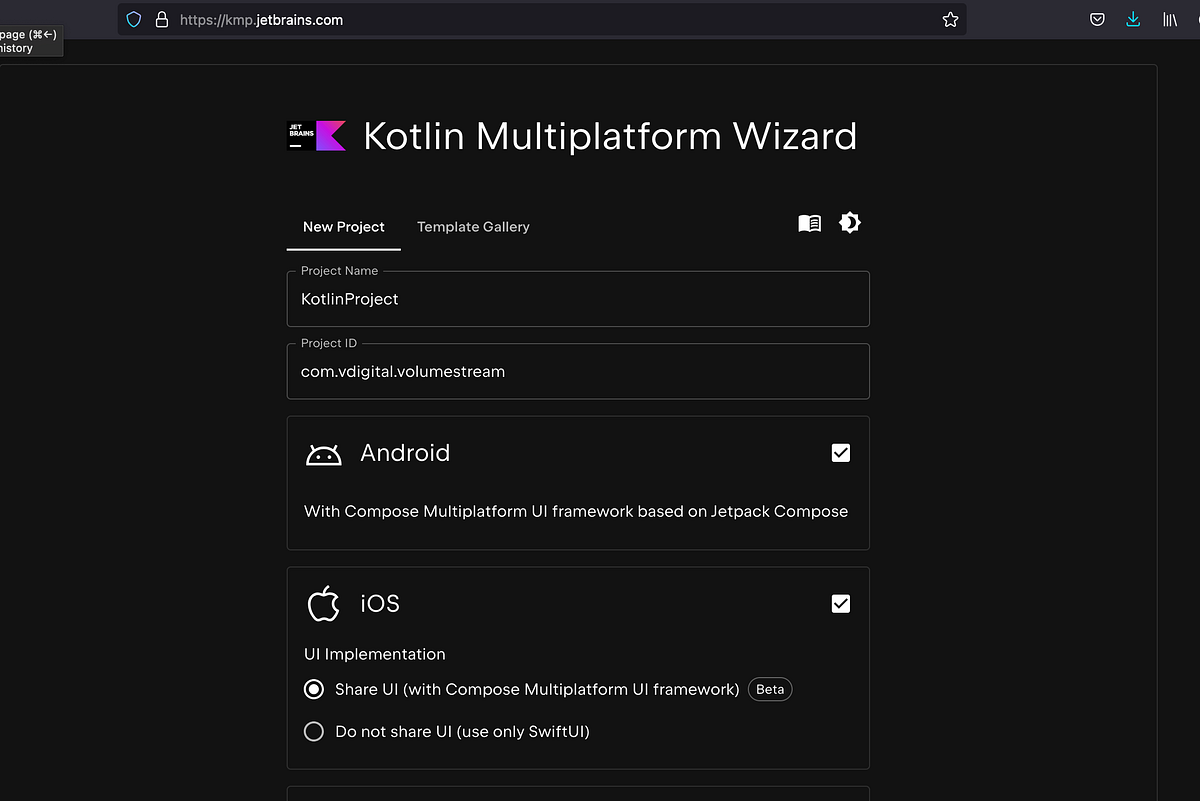Select the New Project tab

tap(343, 227)
